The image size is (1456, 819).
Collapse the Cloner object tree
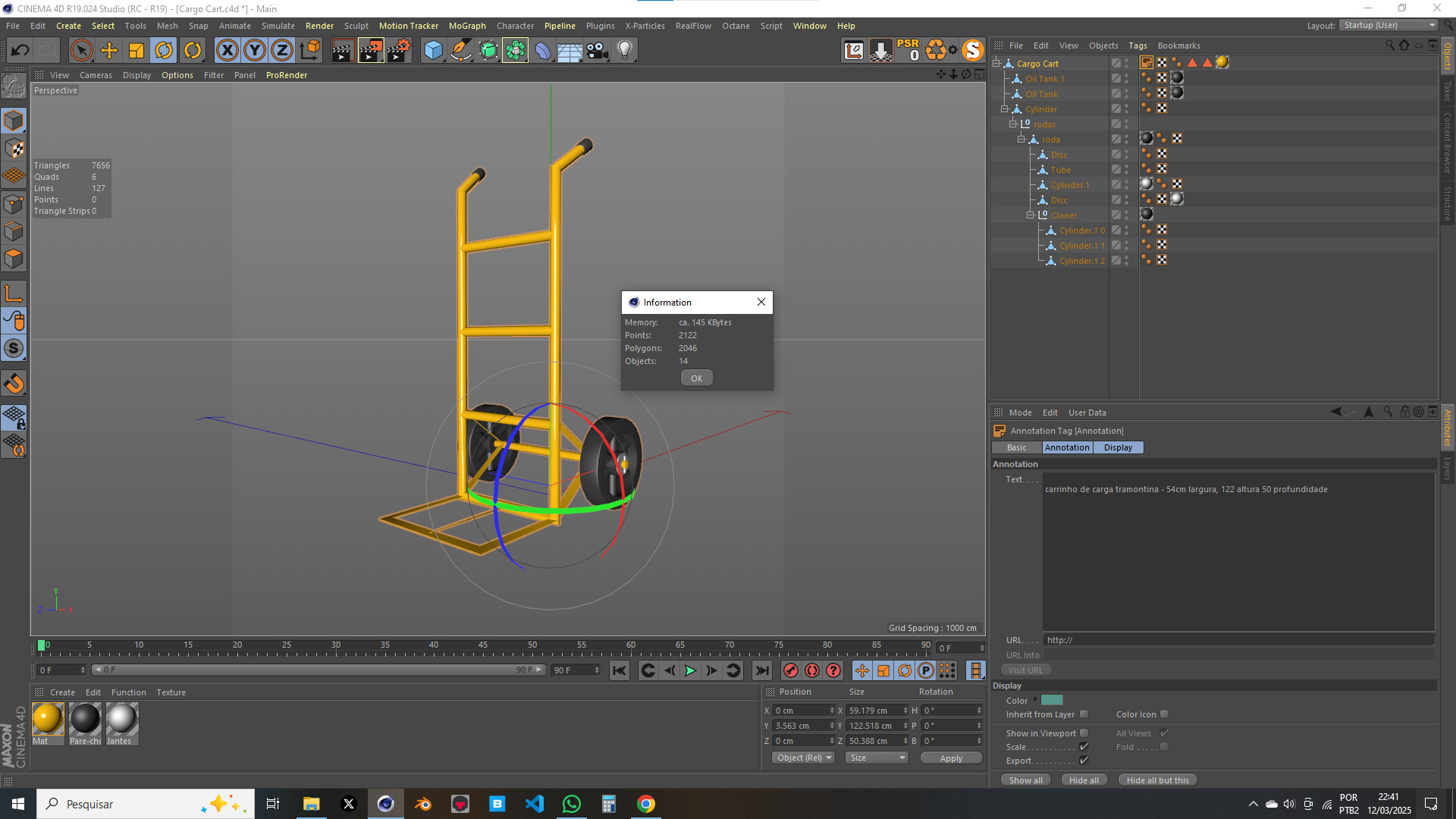tap(1031, 215)
